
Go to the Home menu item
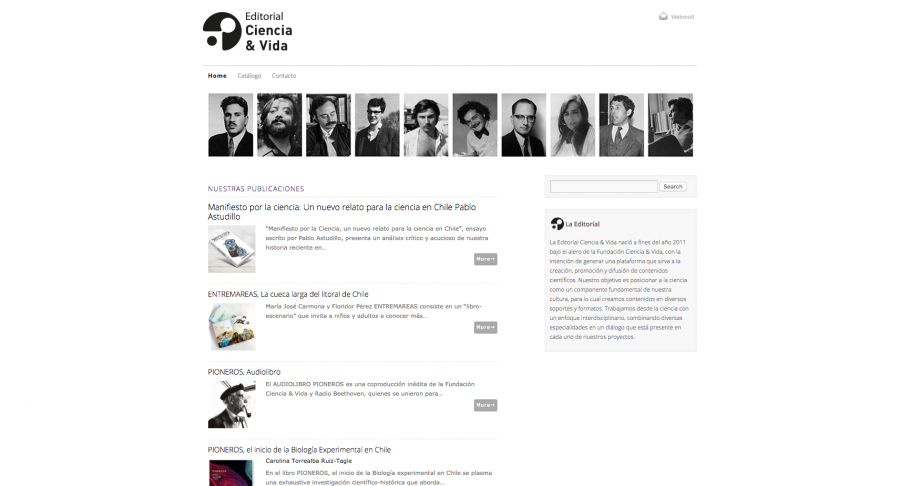(217, 76)
